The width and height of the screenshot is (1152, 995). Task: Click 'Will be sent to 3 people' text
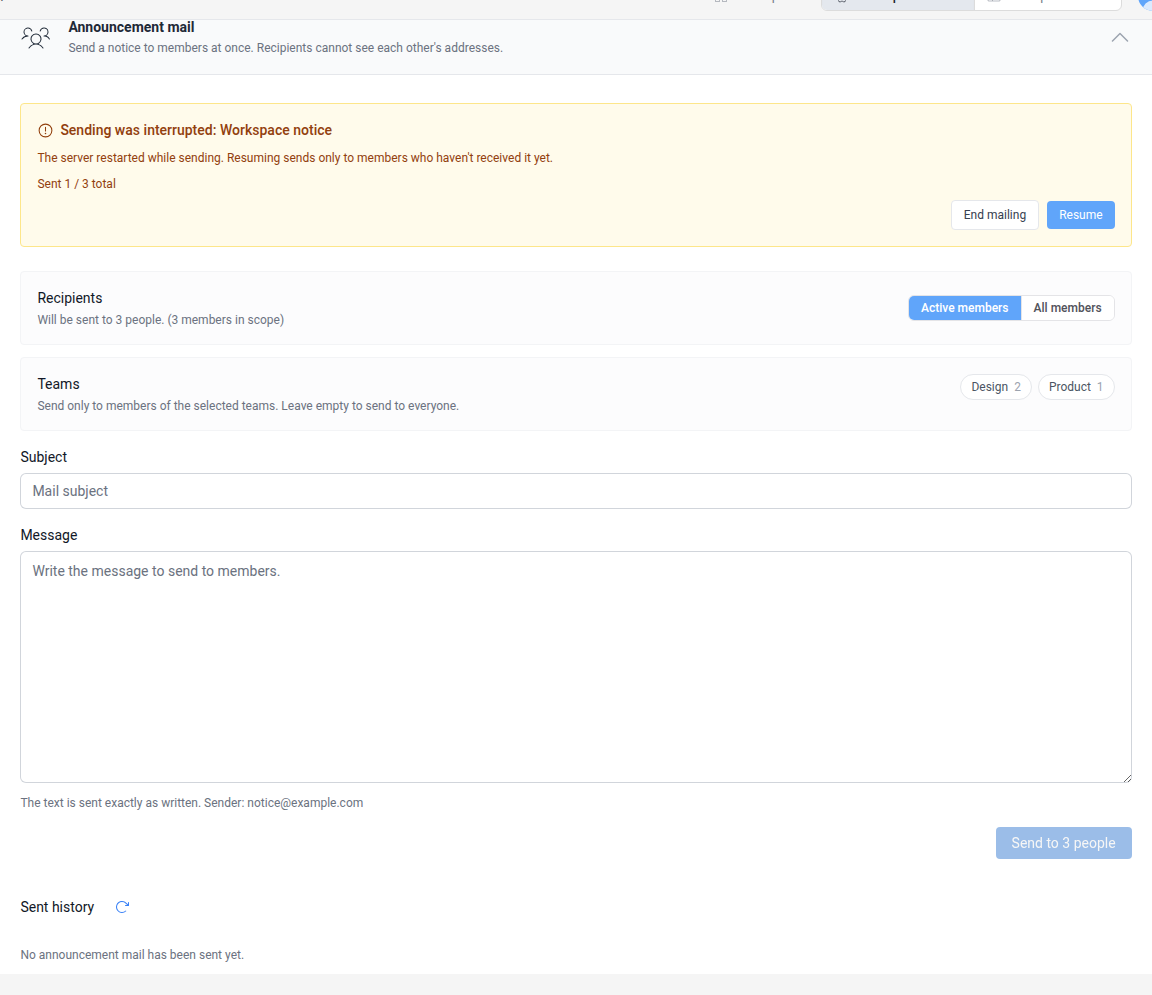tap(161, 320)
